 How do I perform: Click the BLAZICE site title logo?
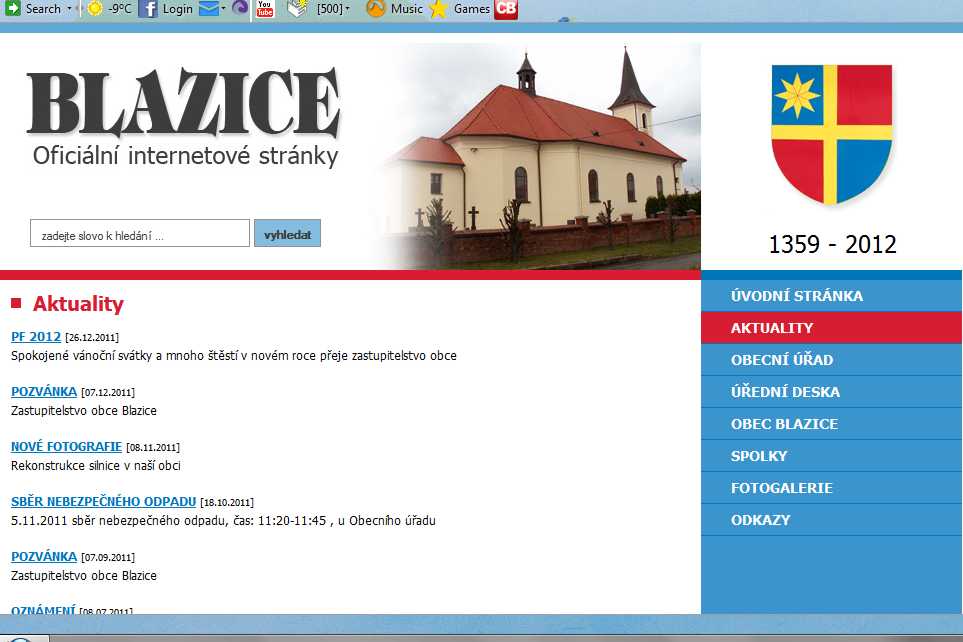coord(184,102)
